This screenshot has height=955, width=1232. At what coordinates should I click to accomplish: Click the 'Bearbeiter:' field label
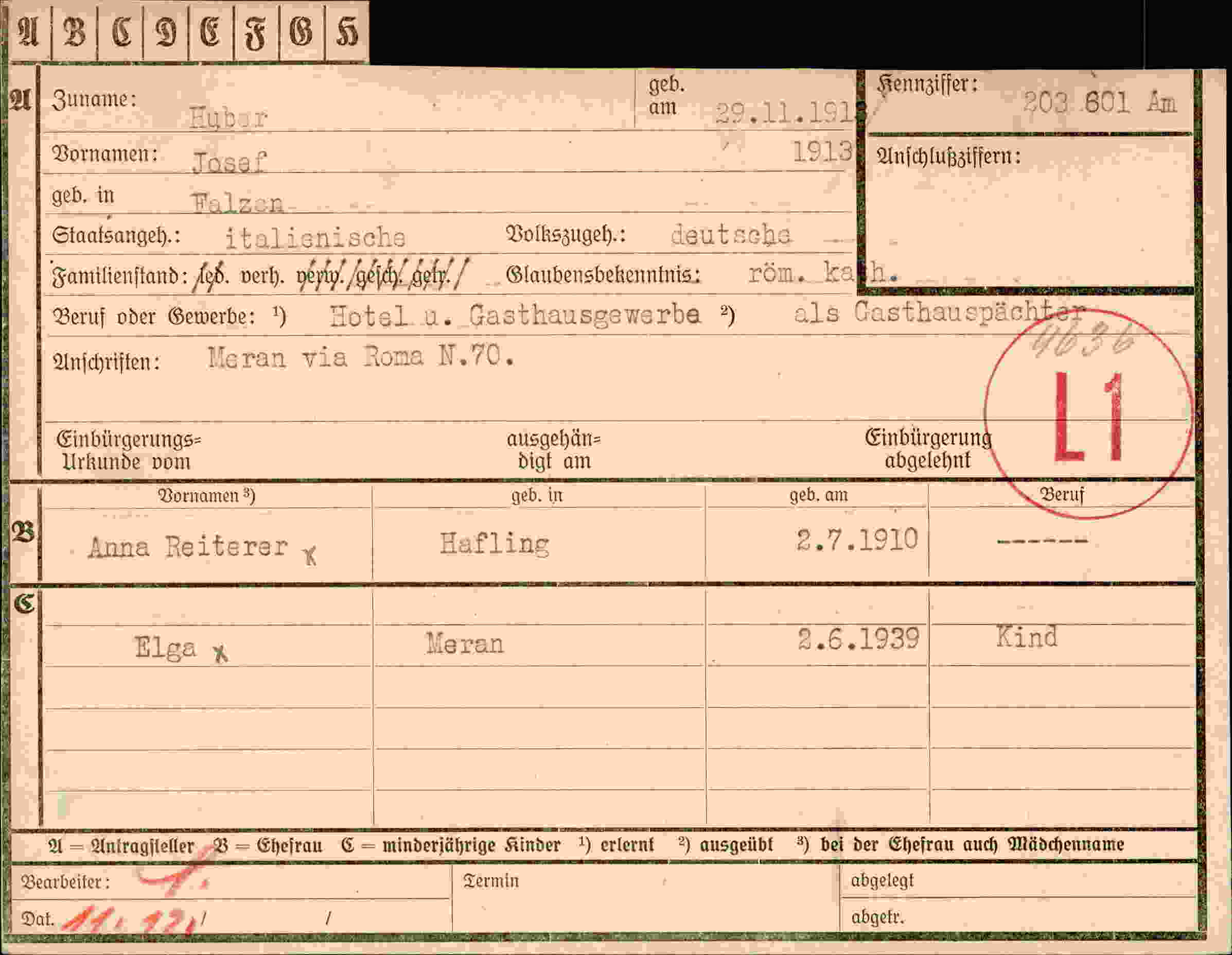point(65,882)
